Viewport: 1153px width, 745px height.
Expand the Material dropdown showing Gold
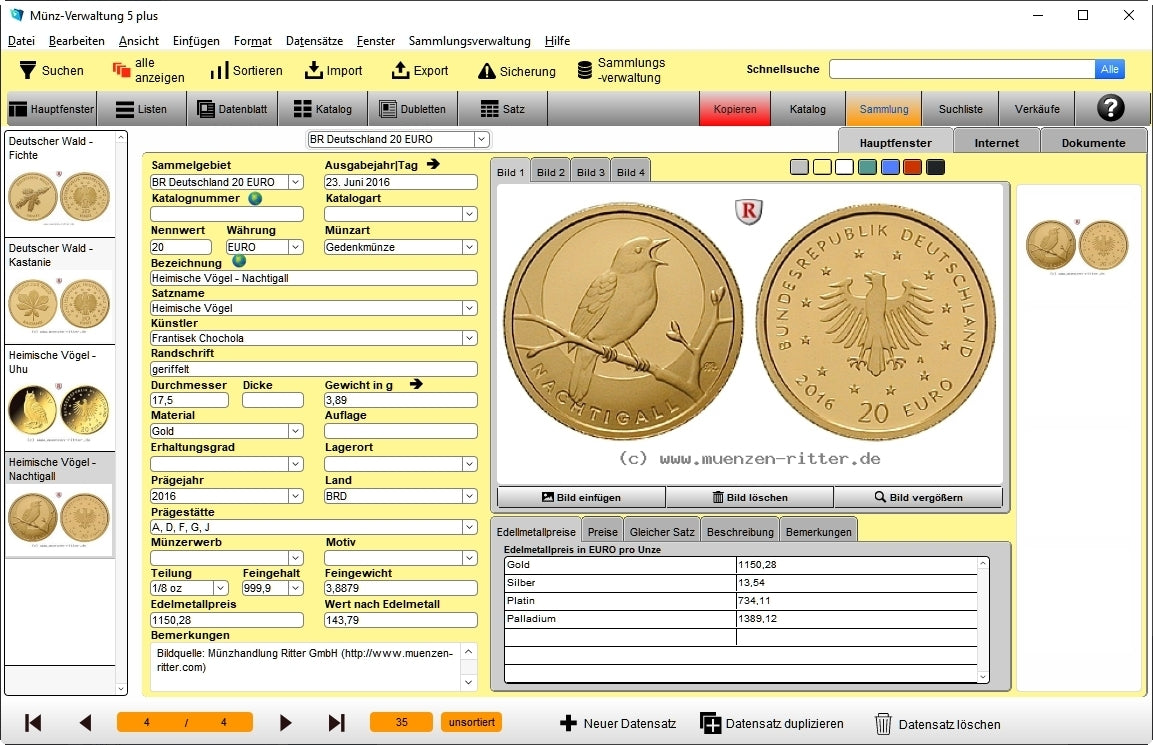295,431
